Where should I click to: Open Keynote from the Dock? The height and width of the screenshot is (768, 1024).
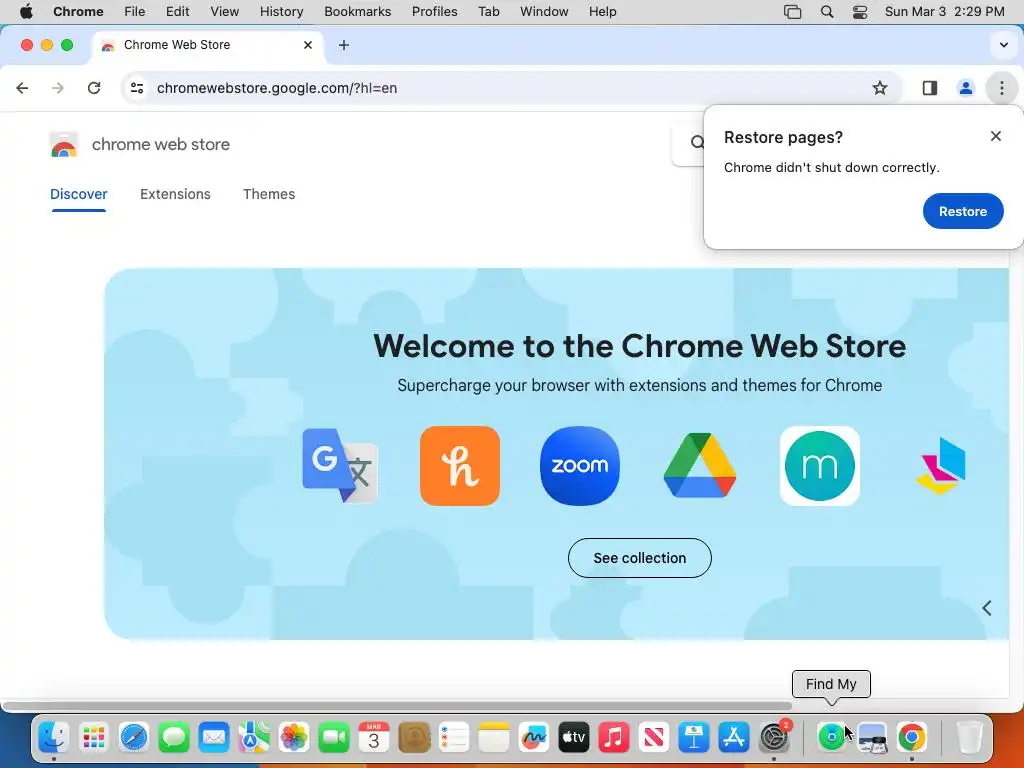(x=694, y=738)
